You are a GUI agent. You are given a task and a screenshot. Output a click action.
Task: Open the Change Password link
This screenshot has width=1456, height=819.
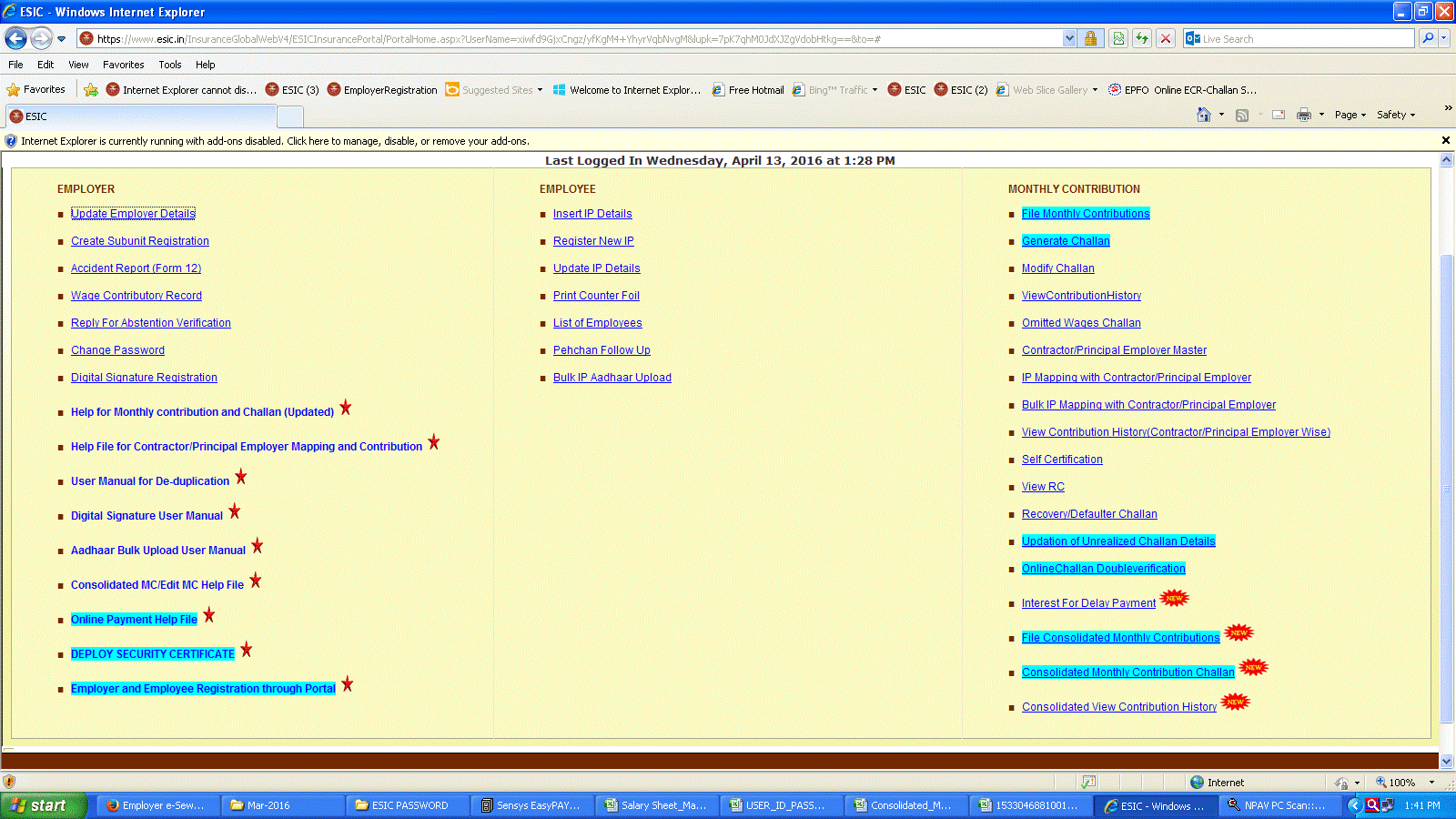(x=117, y=350)
